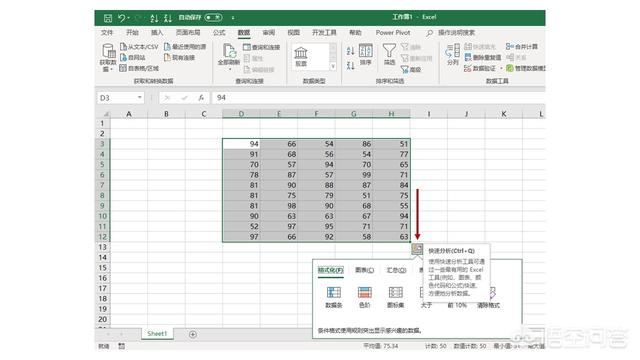Click quick access Sort Descending icon in title bar

click(168, 18)
